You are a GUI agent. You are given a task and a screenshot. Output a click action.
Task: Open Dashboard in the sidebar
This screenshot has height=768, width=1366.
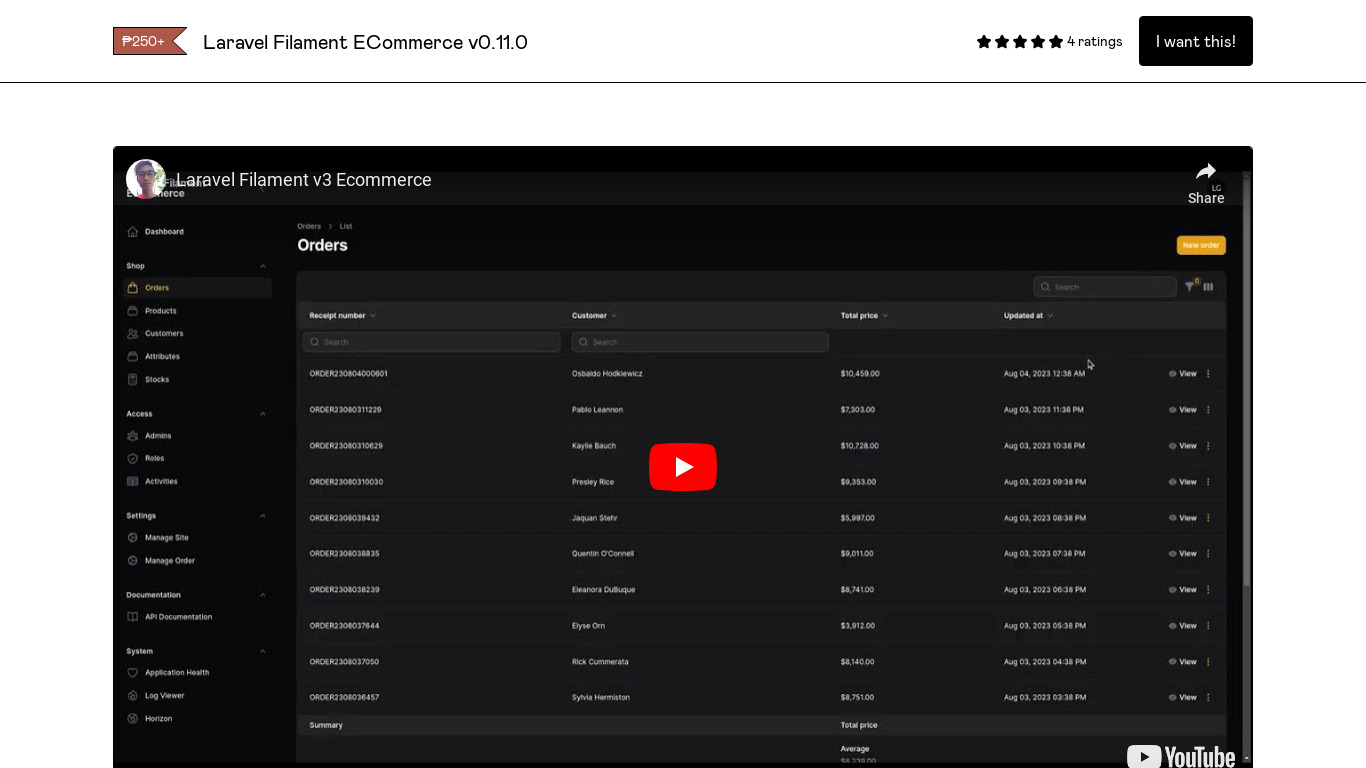(x=164, y=231)
